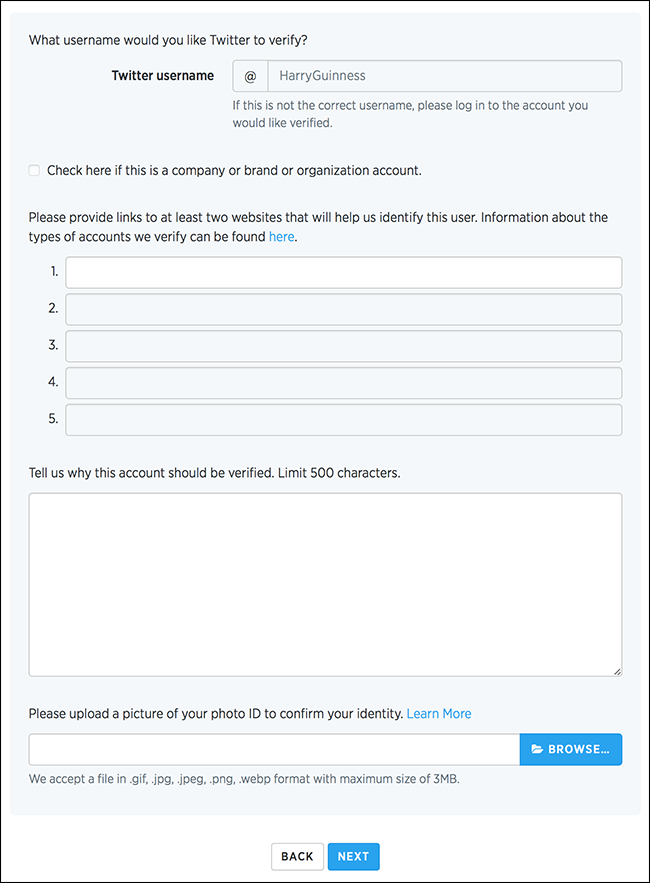Grab the resize handle of the reason textarea

(x=616, y=671)
